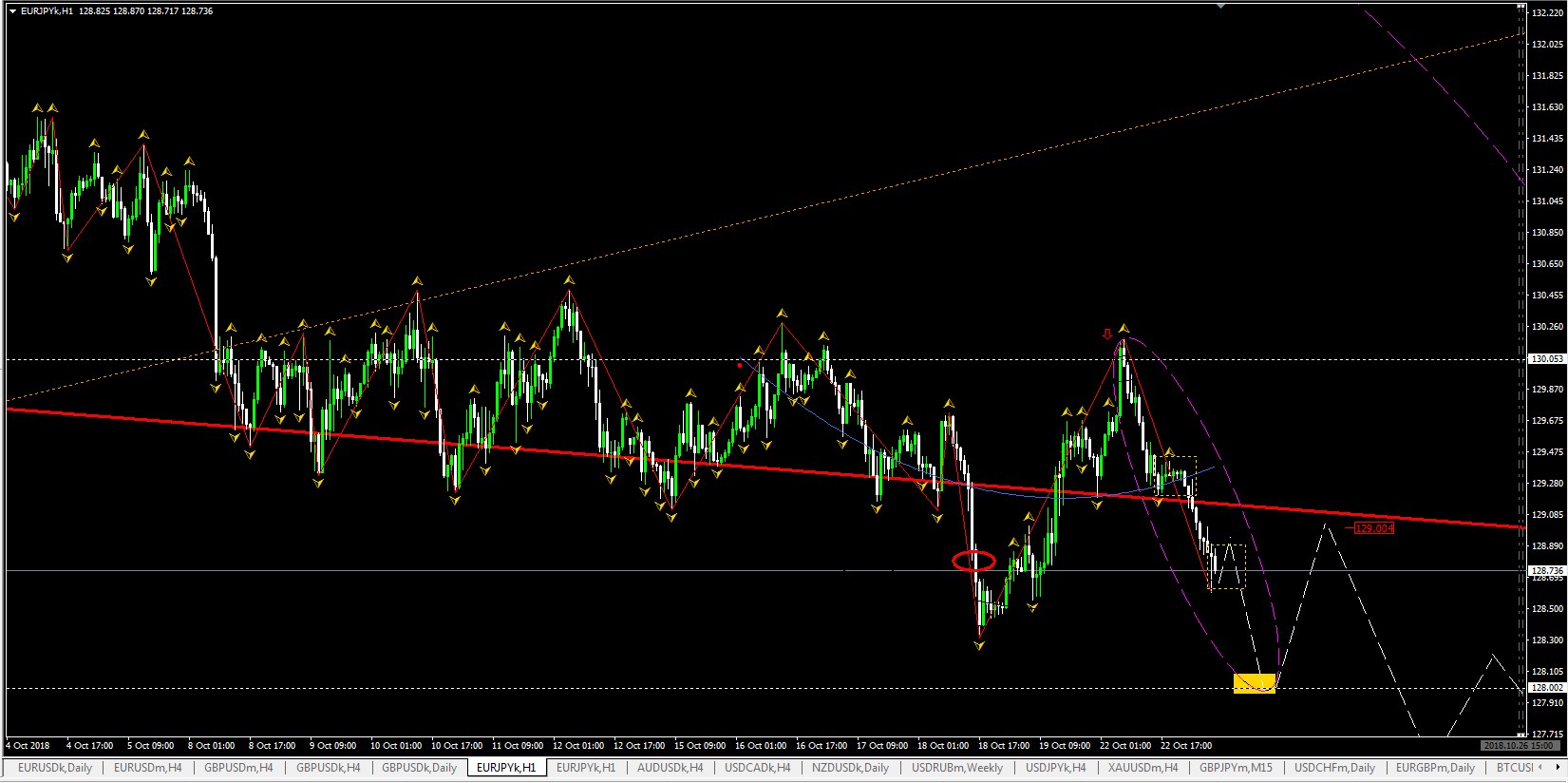Image resolution: width=1568 pixels, height=783 pixels.
Task: Select the red ellipse drawn on the chart
Action: [x=973, y=561]
